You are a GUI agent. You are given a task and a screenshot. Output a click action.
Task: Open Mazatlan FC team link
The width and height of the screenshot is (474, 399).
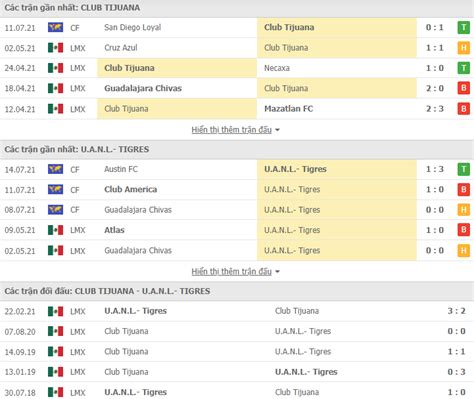(x=289, y=109)
